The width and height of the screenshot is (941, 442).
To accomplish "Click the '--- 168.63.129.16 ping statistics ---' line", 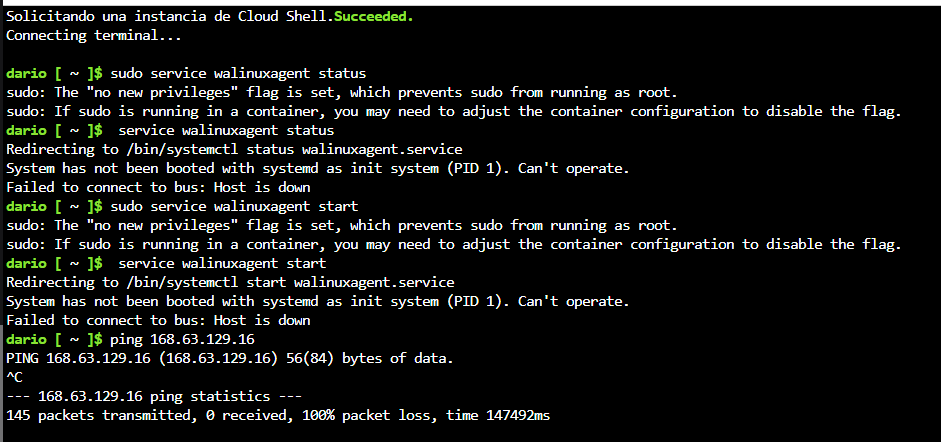I will (x=154, y=396).
